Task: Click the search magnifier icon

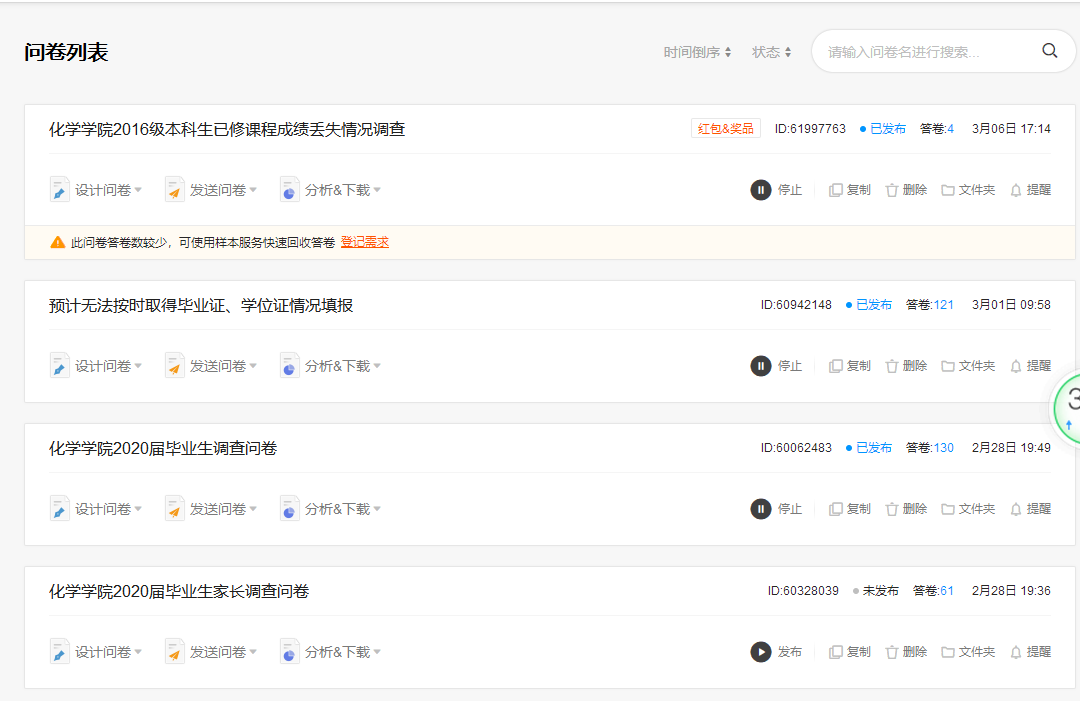Action: pos(1049,51)
